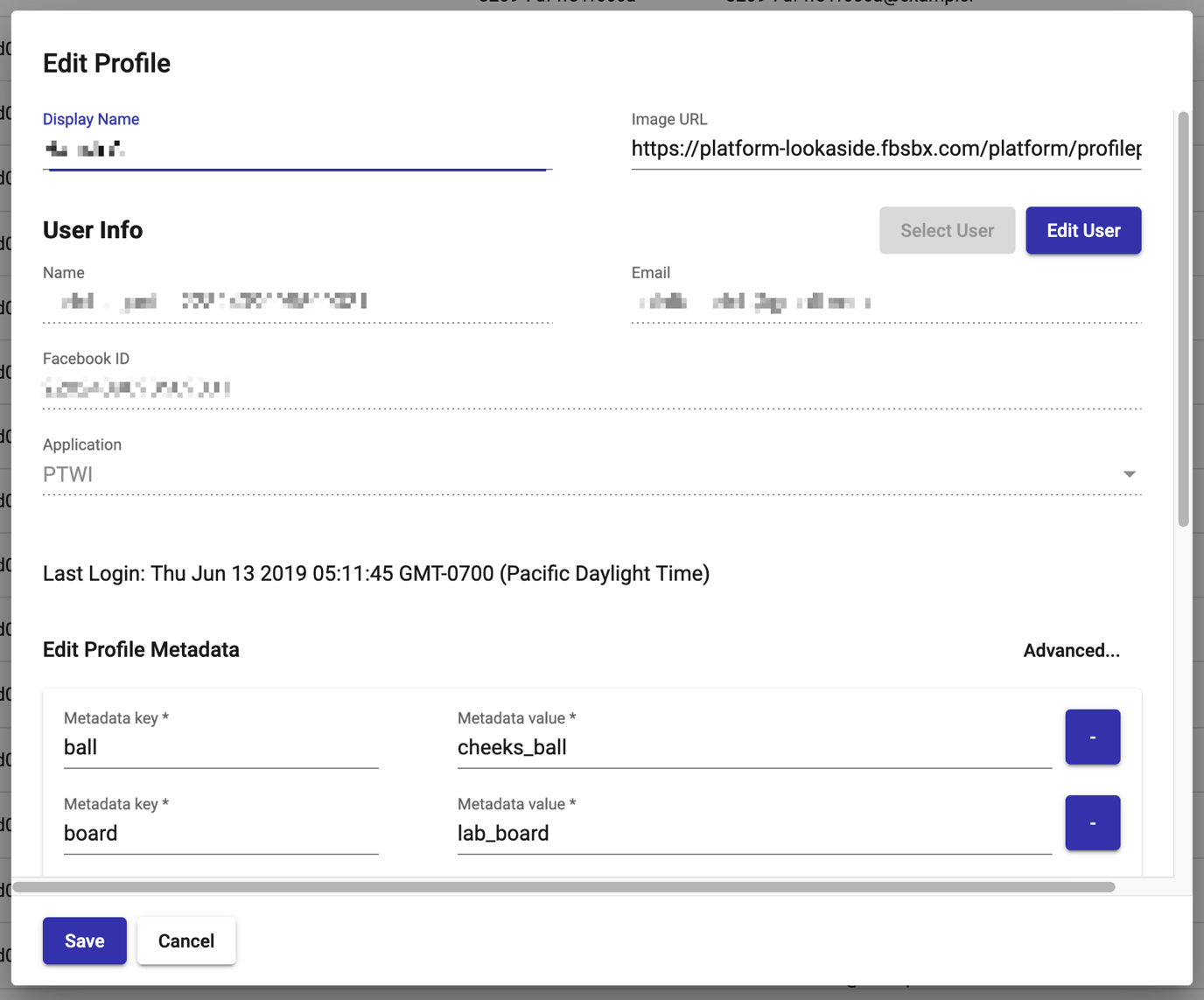Click the Email field

coord(885,301)
